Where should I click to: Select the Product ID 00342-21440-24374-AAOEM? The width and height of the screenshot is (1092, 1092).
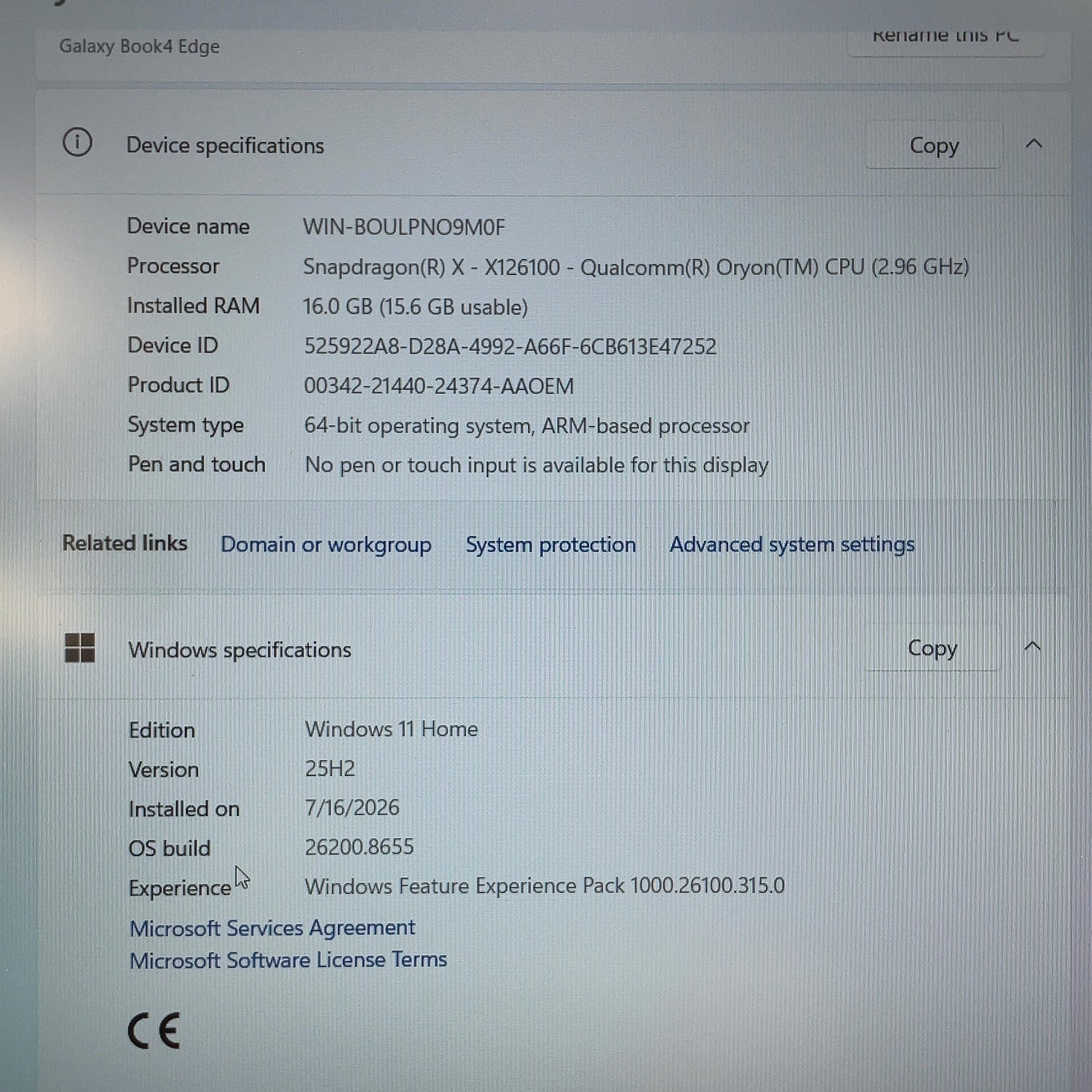[439, 386]
